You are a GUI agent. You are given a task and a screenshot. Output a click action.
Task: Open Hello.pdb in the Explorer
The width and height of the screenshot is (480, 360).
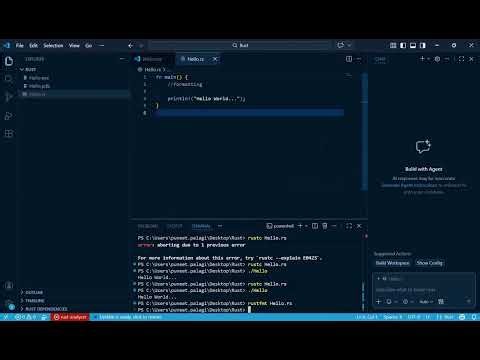(x=39, y=86)
